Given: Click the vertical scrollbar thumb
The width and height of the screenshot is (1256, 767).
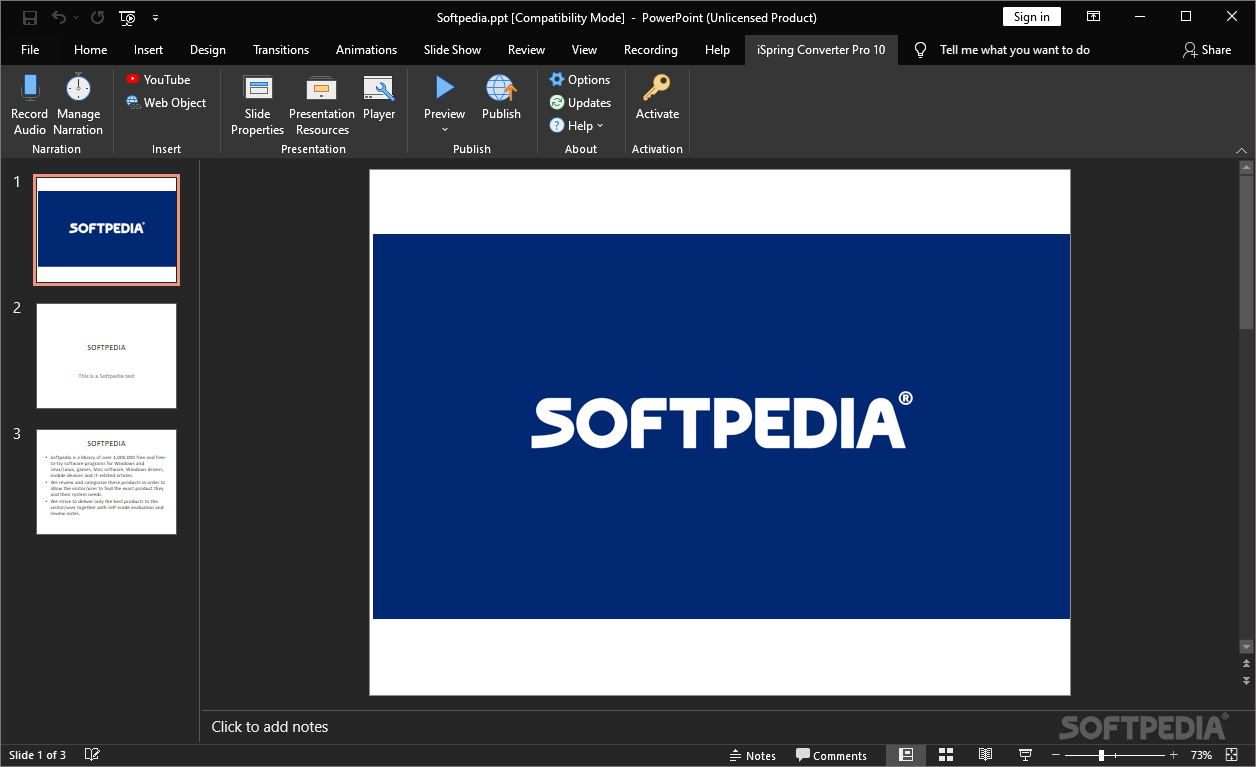Looking at the screenshot, I should click(1246, 252).
